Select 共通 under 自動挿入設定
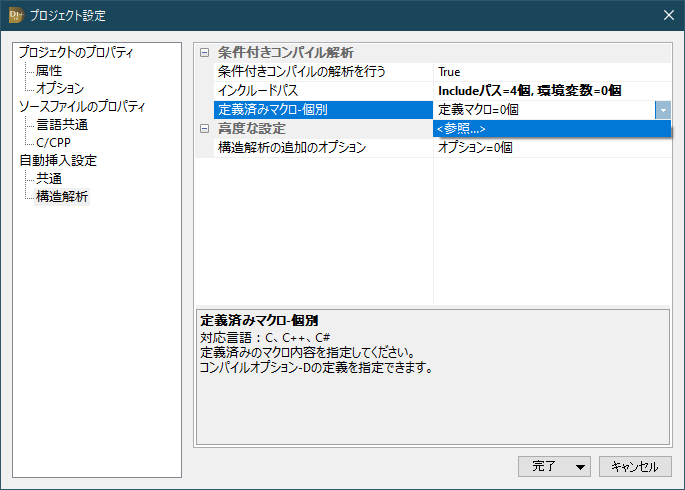Image resolution: width=685 pixels, height=490 pixels. 49,179
